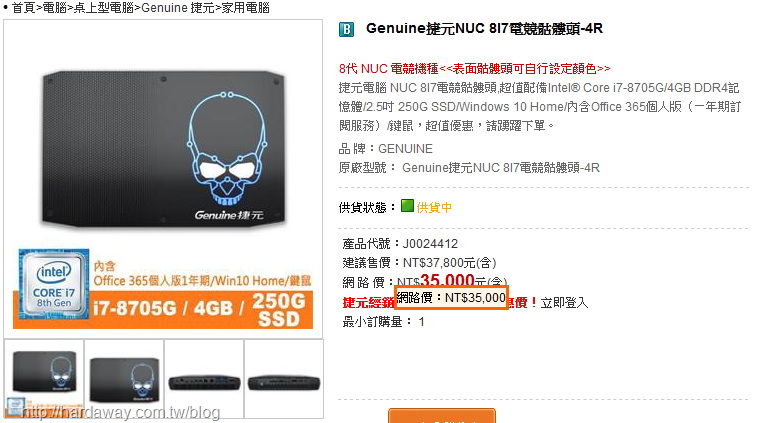Image resolution: width=777 pixels, height=423 pixels.
Task: Open 首頁 breadcrumb link
Action: tap(24, 8)
